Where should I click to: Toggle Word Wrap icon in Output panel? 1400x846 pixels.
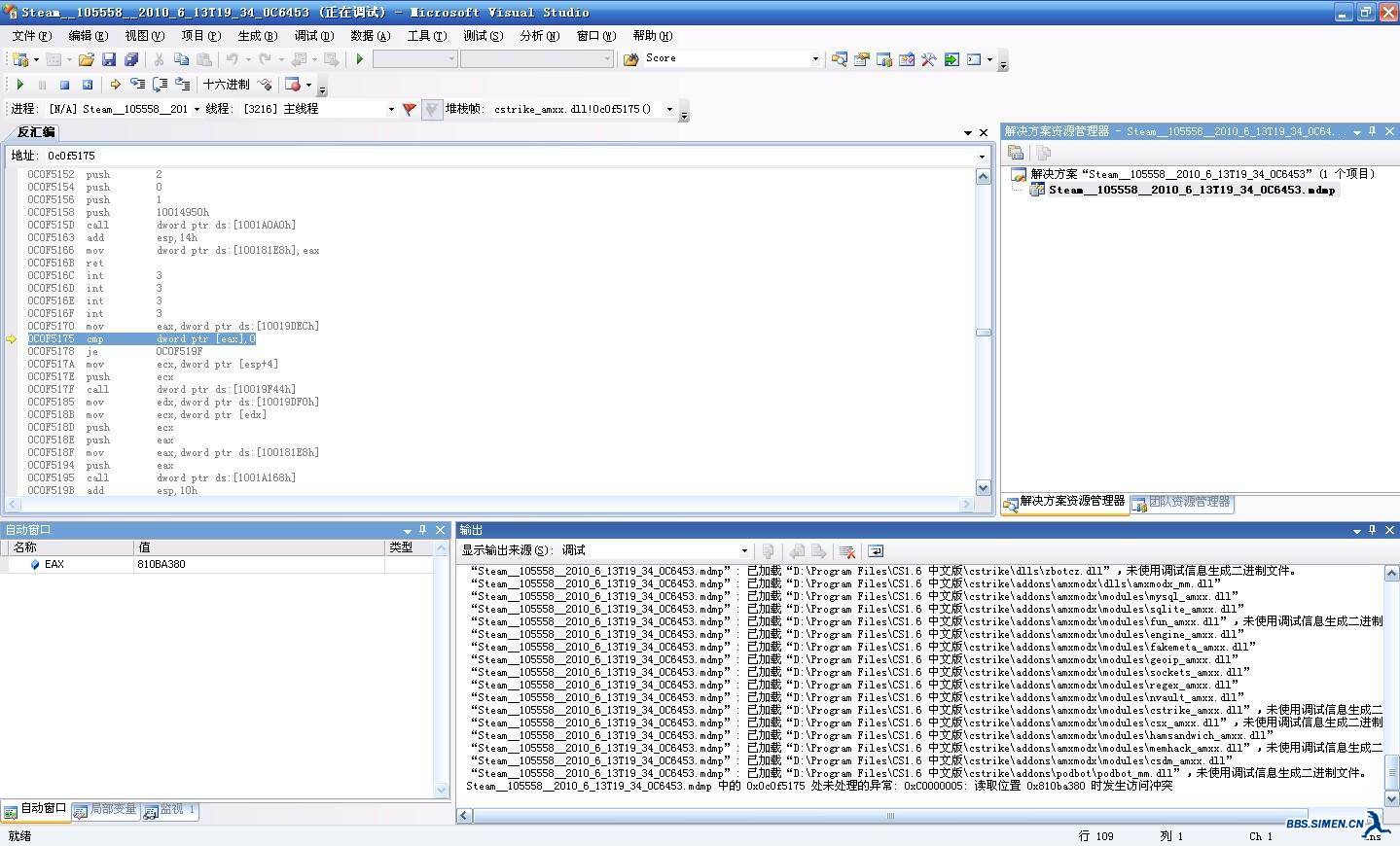pyautogui.click(x=875, y=551)
